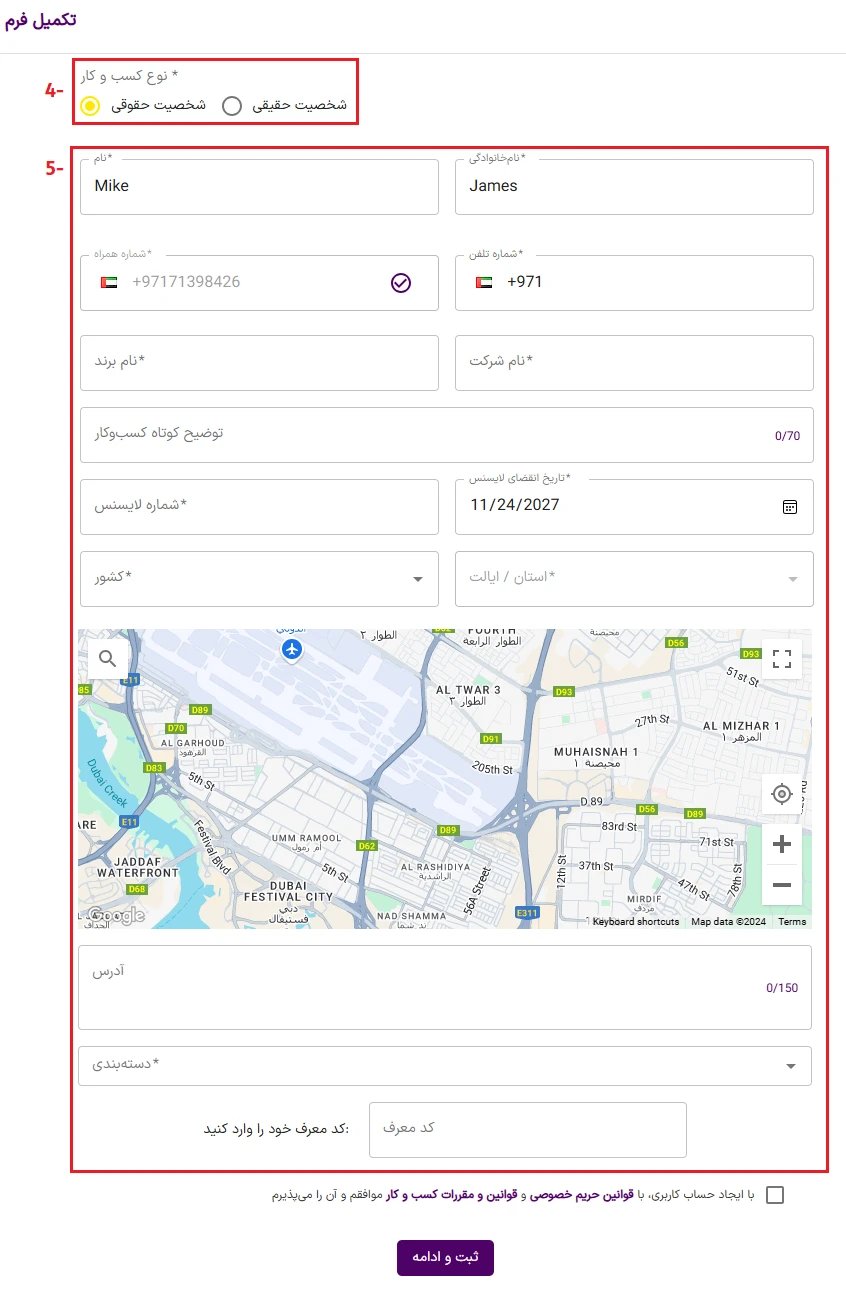The width and height of the screenshot is (846, 1312).
Task: Select the شخصیت حقوقی radio option
Action: [91, 106]
